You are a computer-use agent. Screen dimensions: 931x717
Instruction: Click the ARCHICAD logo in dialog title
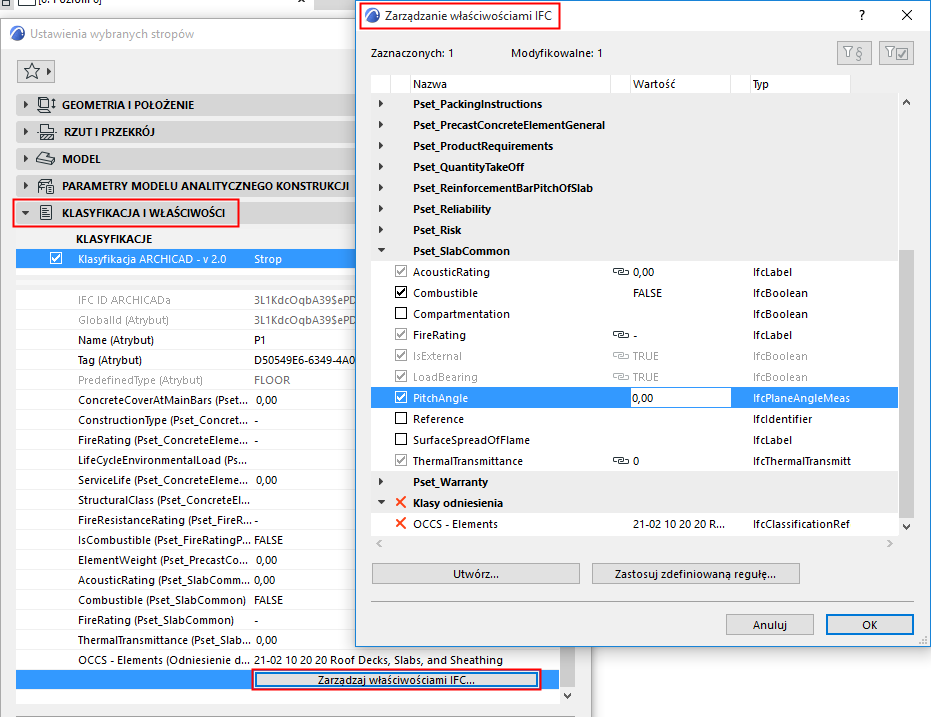[x=371, y=15]
